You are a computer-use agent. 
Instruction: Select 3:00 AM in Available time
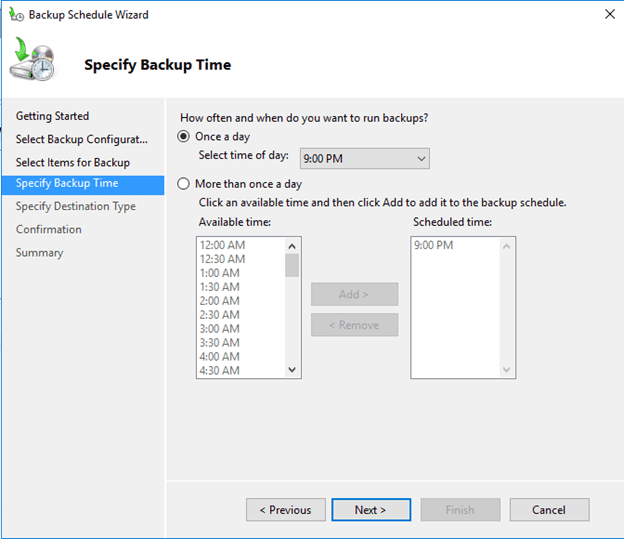(220, 328)
